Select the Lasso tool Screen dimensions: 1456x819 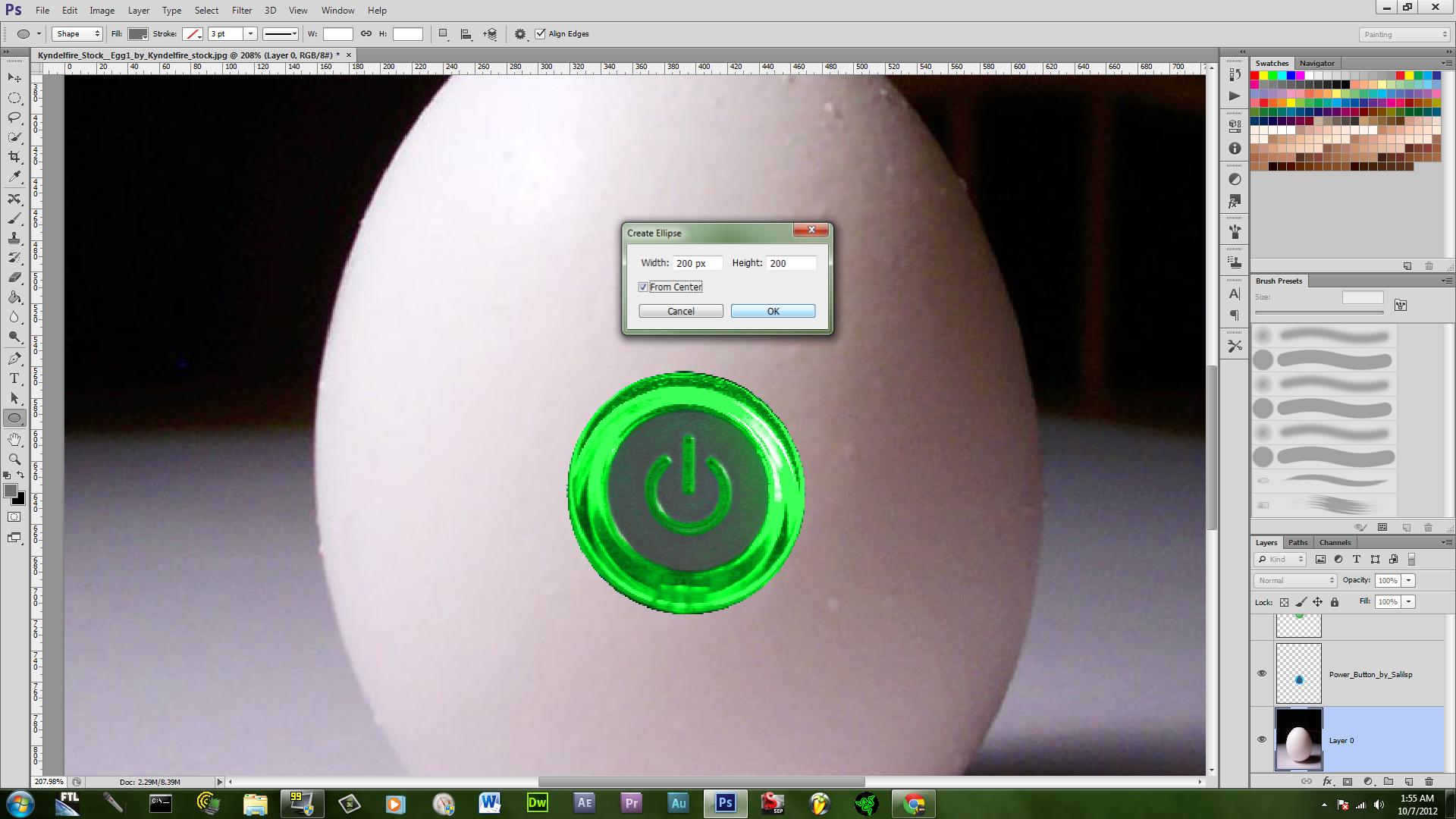click(x=14, y=118)
